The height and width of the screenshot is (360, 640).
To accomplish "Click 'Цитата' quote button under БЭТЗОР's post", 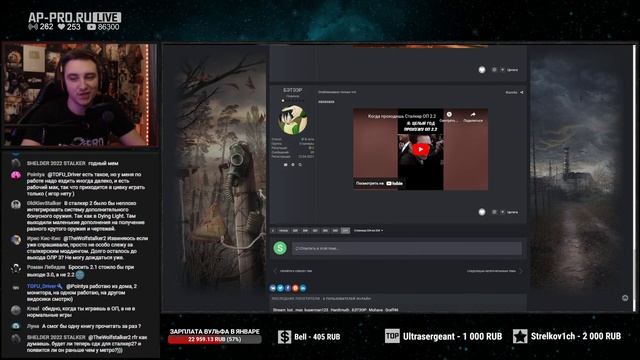I will [512, 212].
